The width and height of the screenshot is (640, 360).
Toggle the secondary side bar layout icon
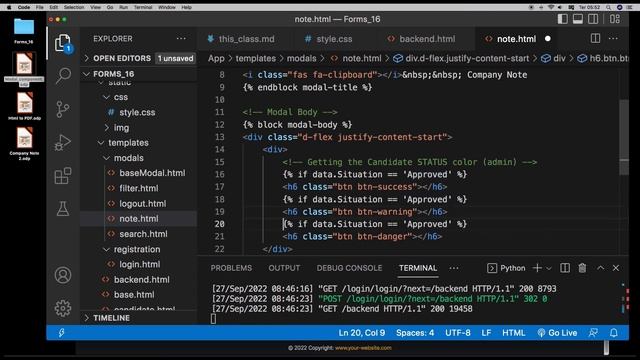point(593,19)
